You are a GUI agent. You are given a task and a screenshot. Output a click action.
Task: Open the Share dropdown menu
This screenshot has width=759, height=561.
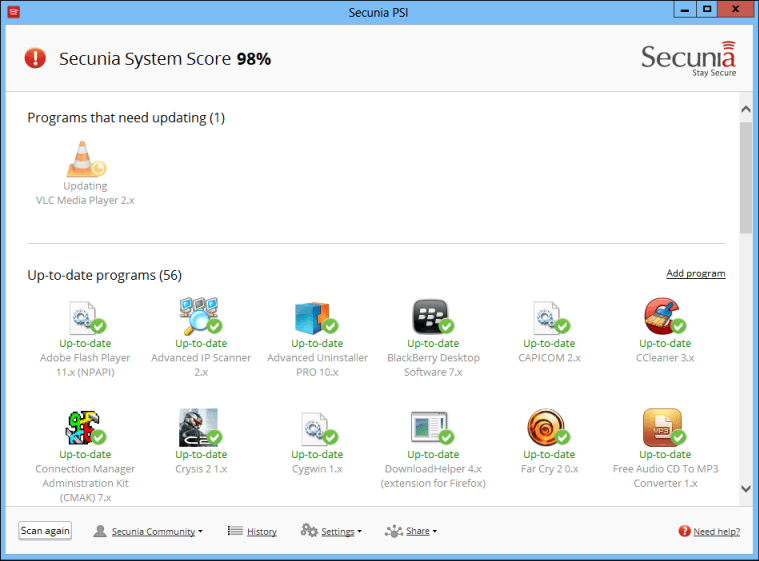pyautogui.click(x=421, y=531)
